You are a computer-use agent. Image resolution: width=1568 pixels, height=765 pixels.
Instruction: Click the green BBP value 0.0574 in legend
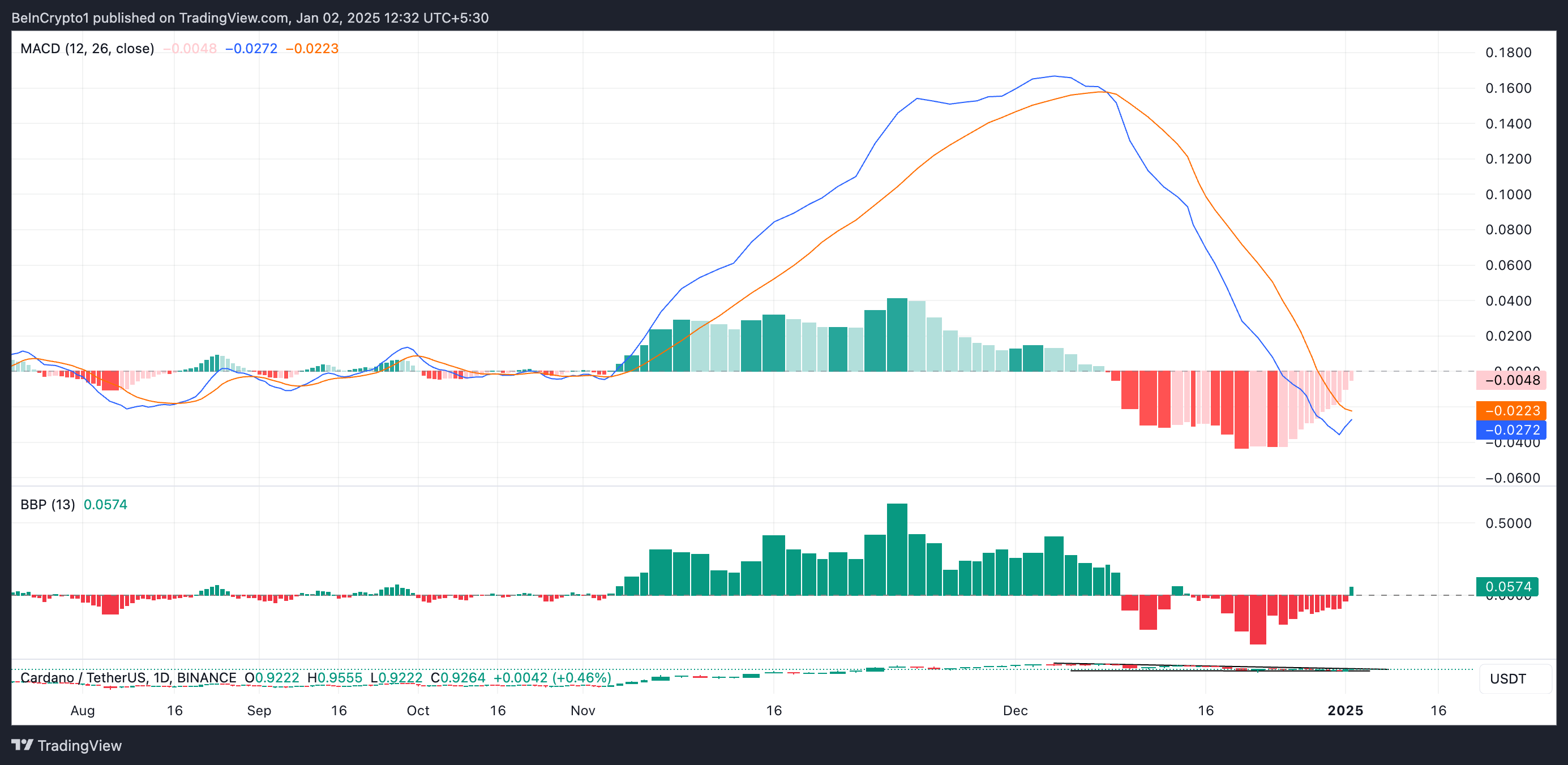pos(105,505)
